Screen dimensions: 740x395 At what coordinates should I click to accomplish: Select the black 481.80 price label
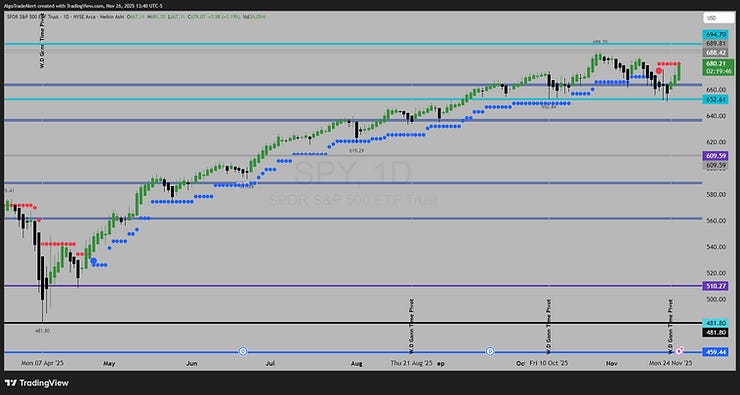tap(715, 332)
